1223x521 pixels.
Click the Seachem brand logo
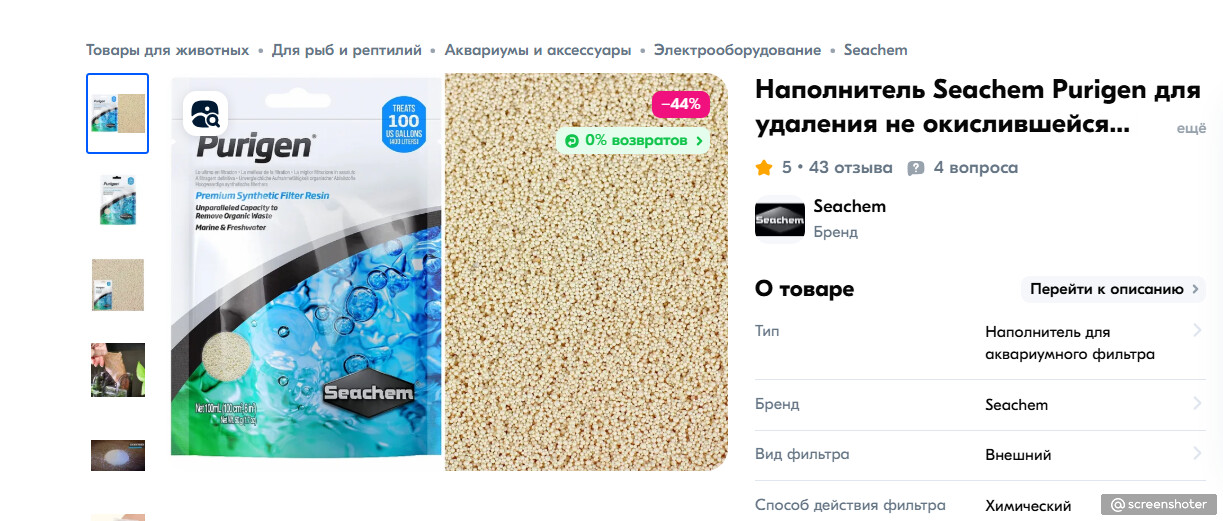[x=780, y=219]
